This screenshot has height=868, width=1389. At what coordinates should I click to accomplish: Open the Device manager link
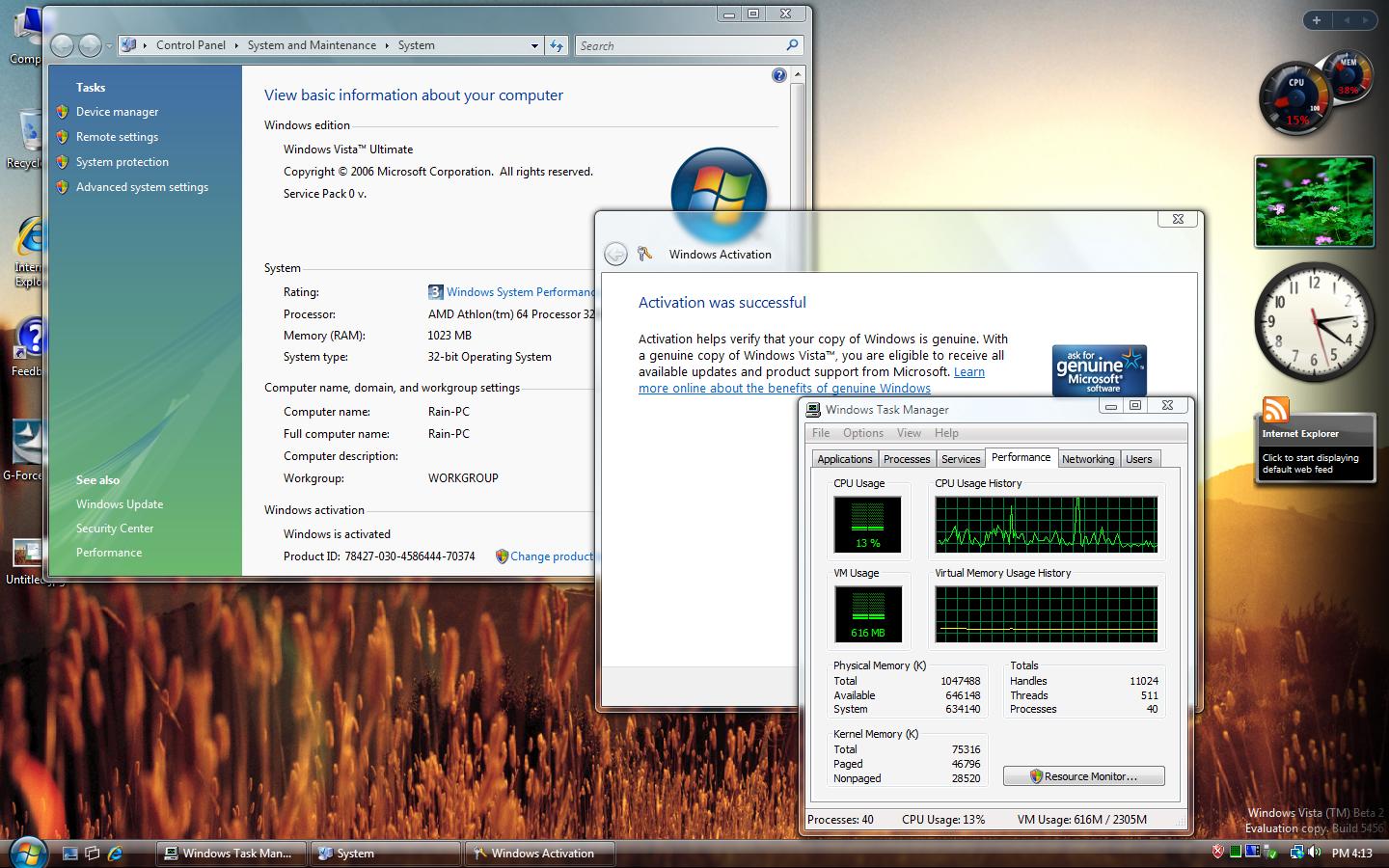tap(117, 112)
